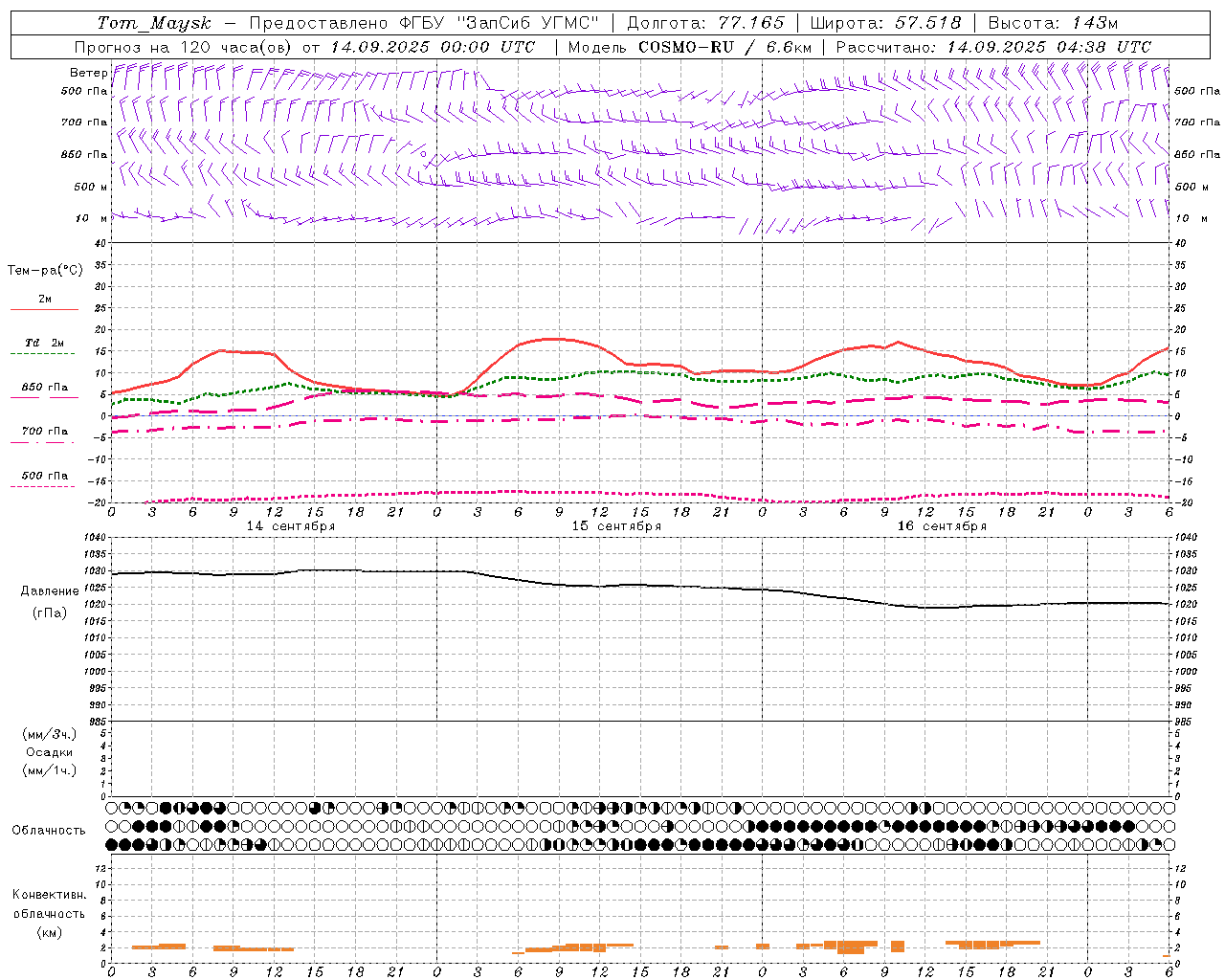This screenshot has height=980, width=1225.
Task: Select the 15 сентября date label
Action: point(616,526)
